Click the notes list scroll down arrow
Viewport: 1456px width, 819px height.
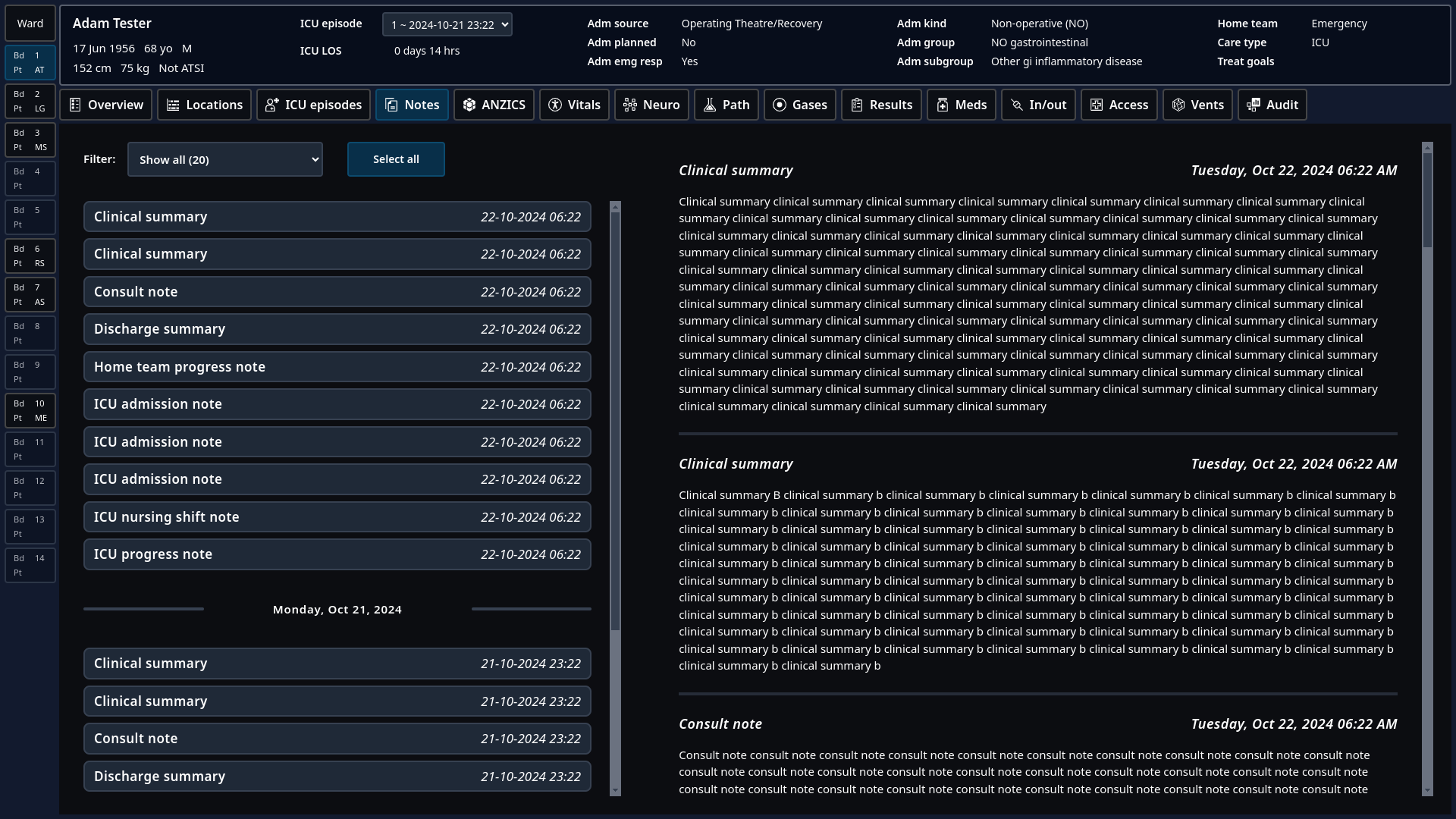tap(615, 790)
